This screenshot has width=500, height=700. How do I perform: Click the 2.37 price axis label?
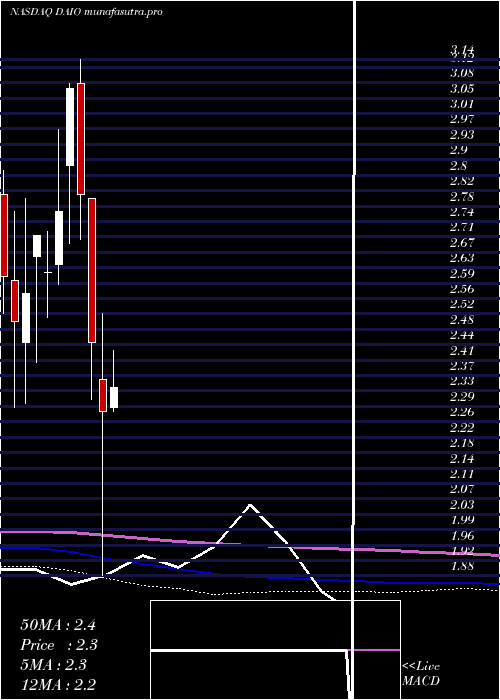pyautogui.click(x=462, y=366)
